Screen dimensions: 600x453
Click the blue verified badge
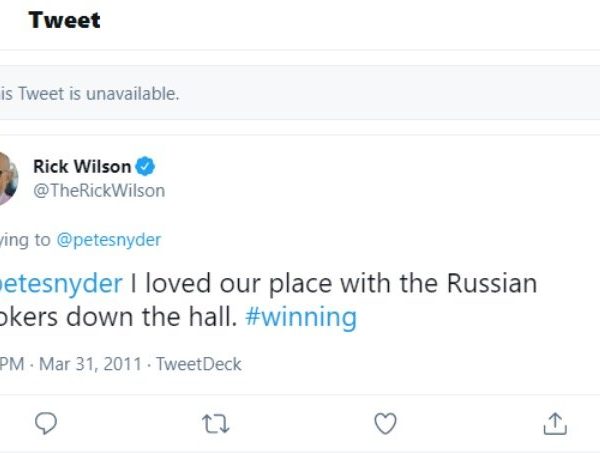coord(145,166)
